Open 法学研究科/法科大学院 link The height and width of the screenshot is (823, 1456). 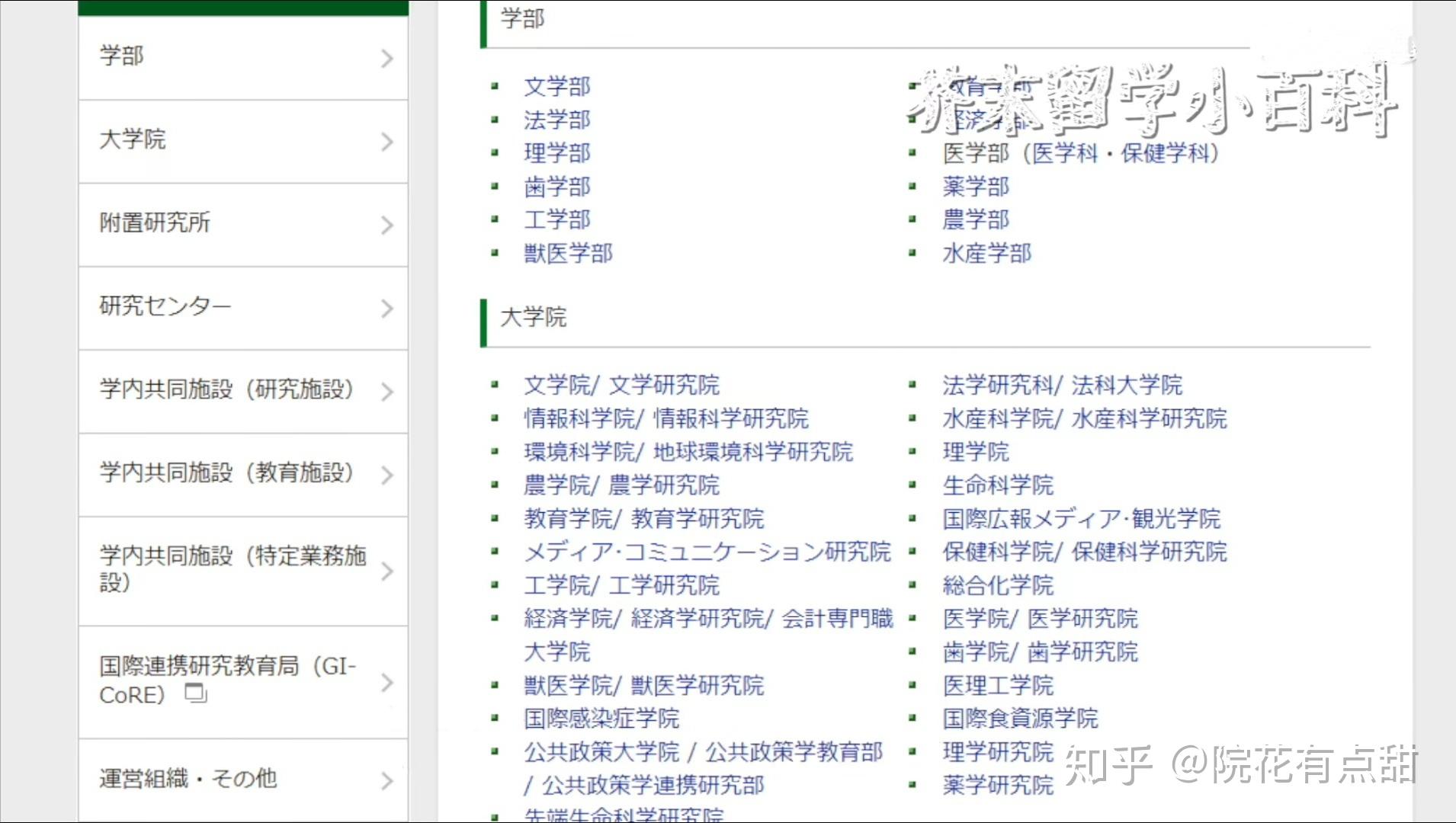(1063, 385)
